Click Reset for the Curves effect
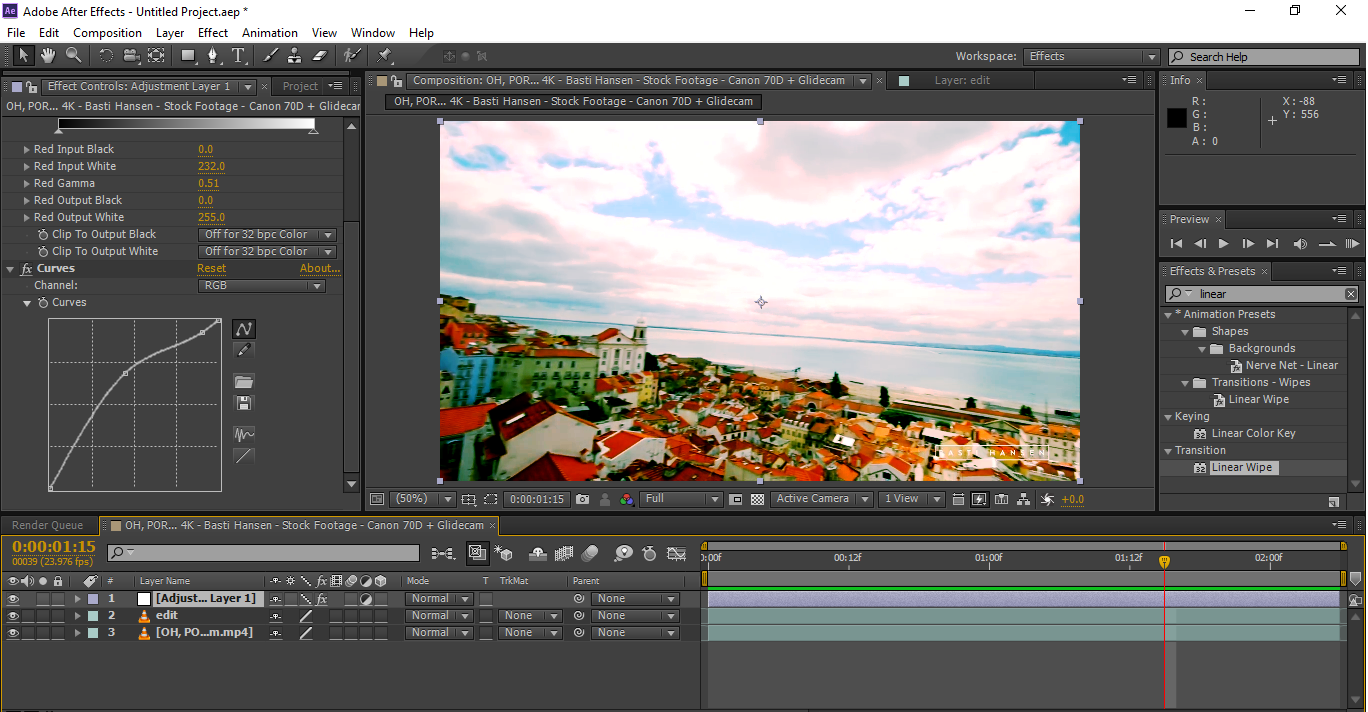 tap(211, 268)
